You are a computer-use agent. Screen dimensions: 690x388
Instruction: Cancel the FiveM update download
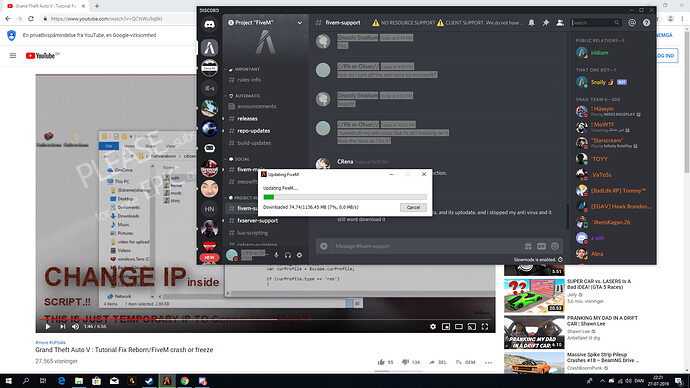pyautogui.click(x=413, y=207)
